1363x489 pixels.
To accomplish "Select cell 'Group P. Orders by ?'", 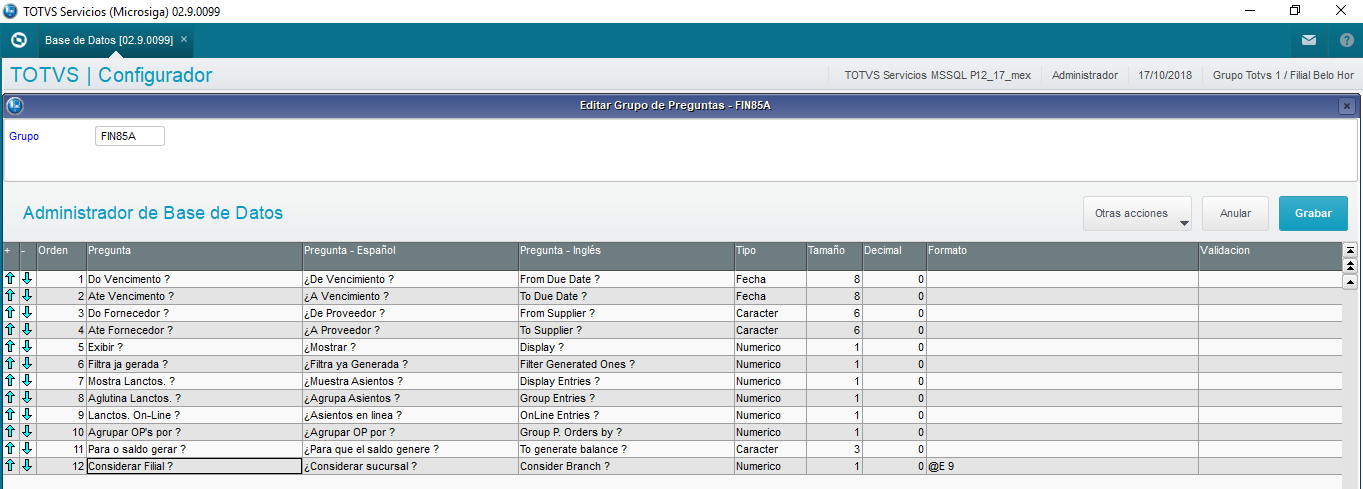I will click(625, 432).
